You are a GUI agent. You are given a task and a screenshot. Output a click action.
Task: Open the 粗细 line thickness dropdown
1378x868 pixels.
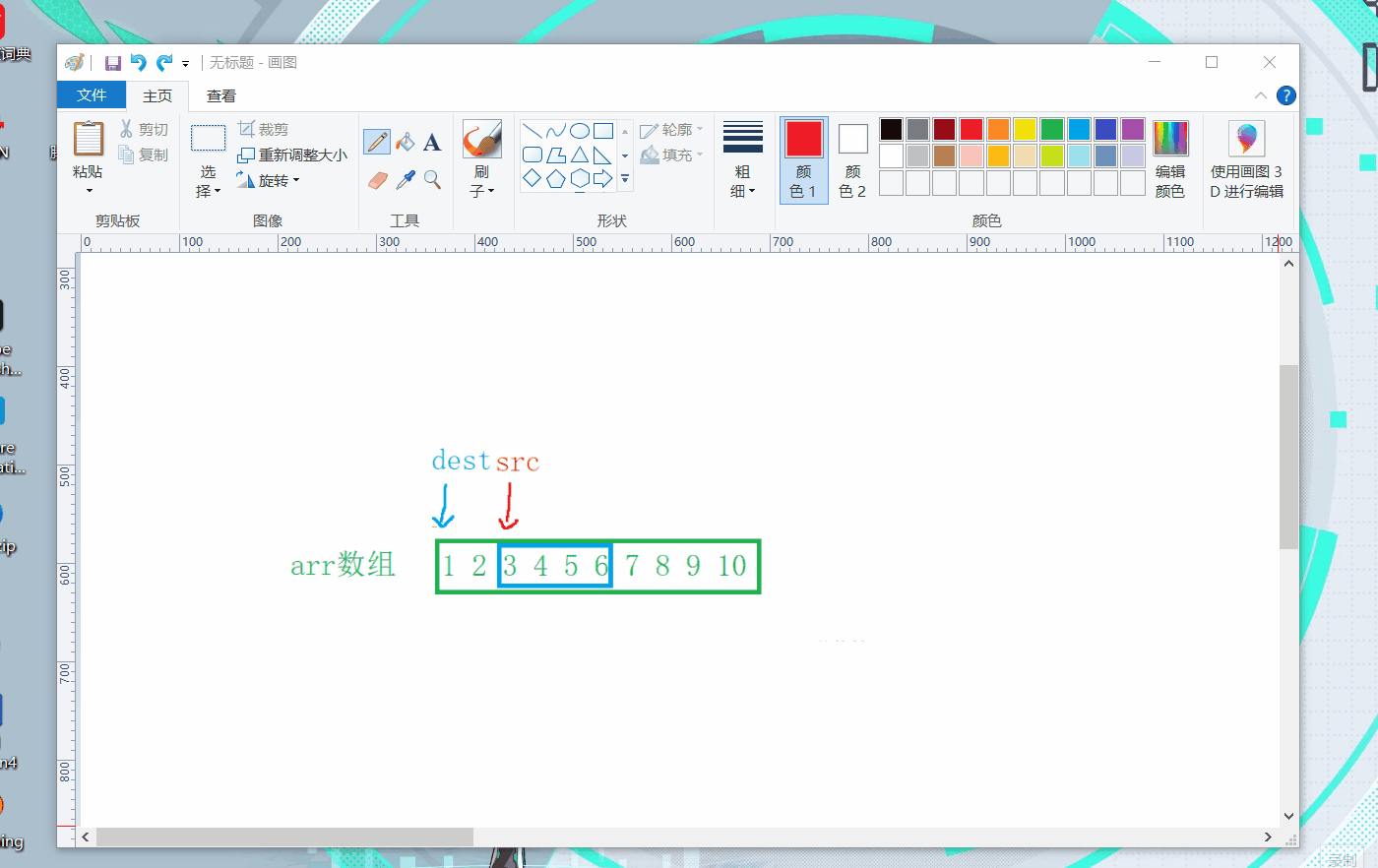743,159
